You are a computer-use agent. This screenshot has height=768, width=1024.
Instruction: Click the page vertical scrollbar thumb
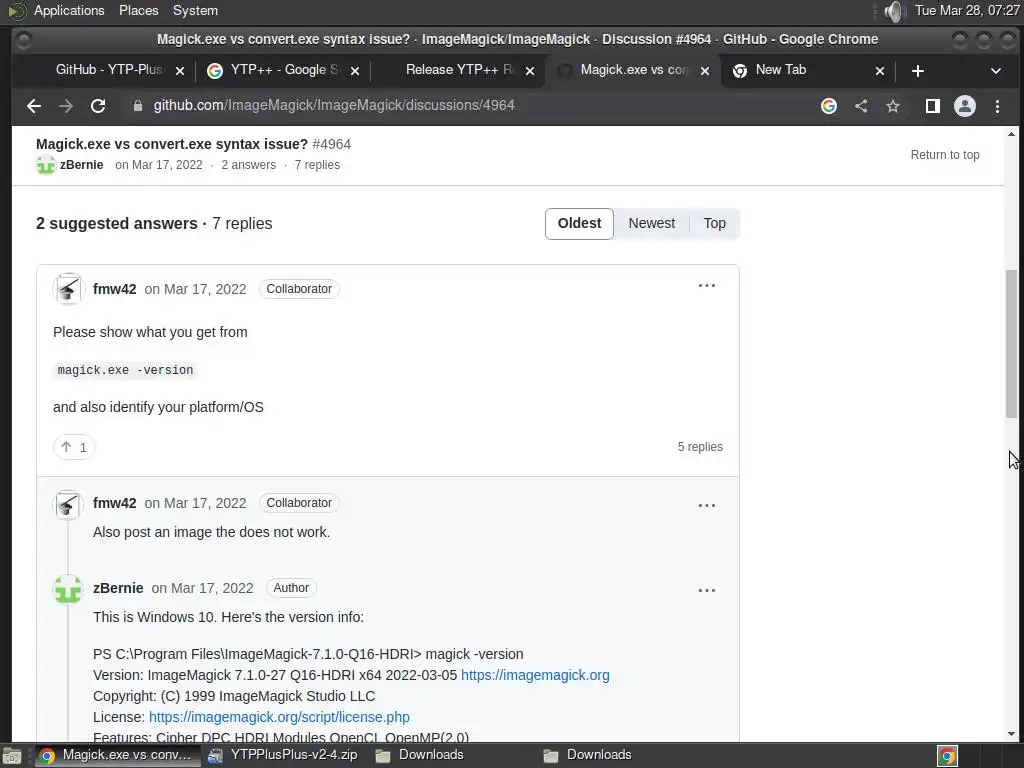point(1012,343)
